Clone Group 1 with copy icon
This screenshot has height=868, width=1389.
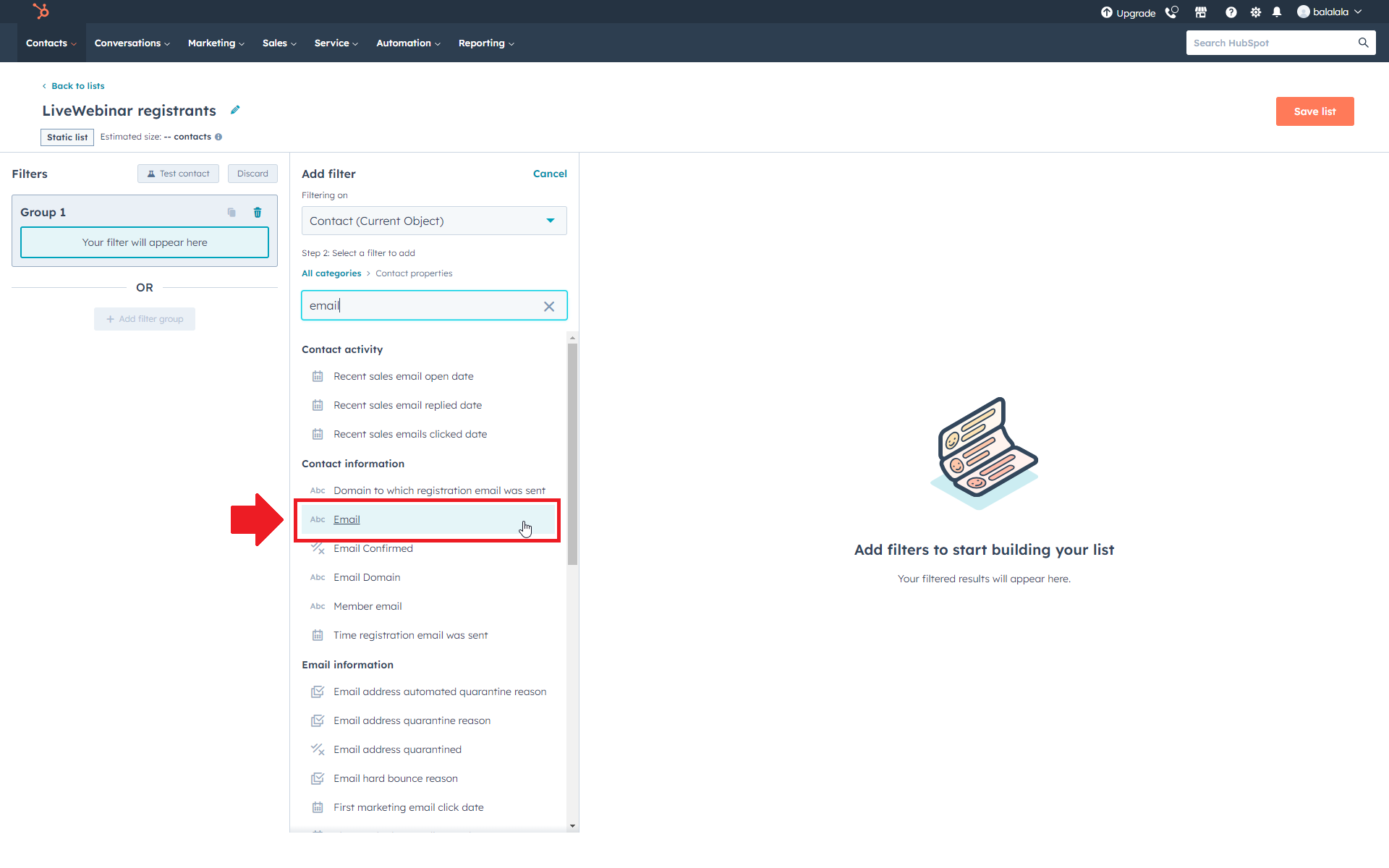click(231, 212)
